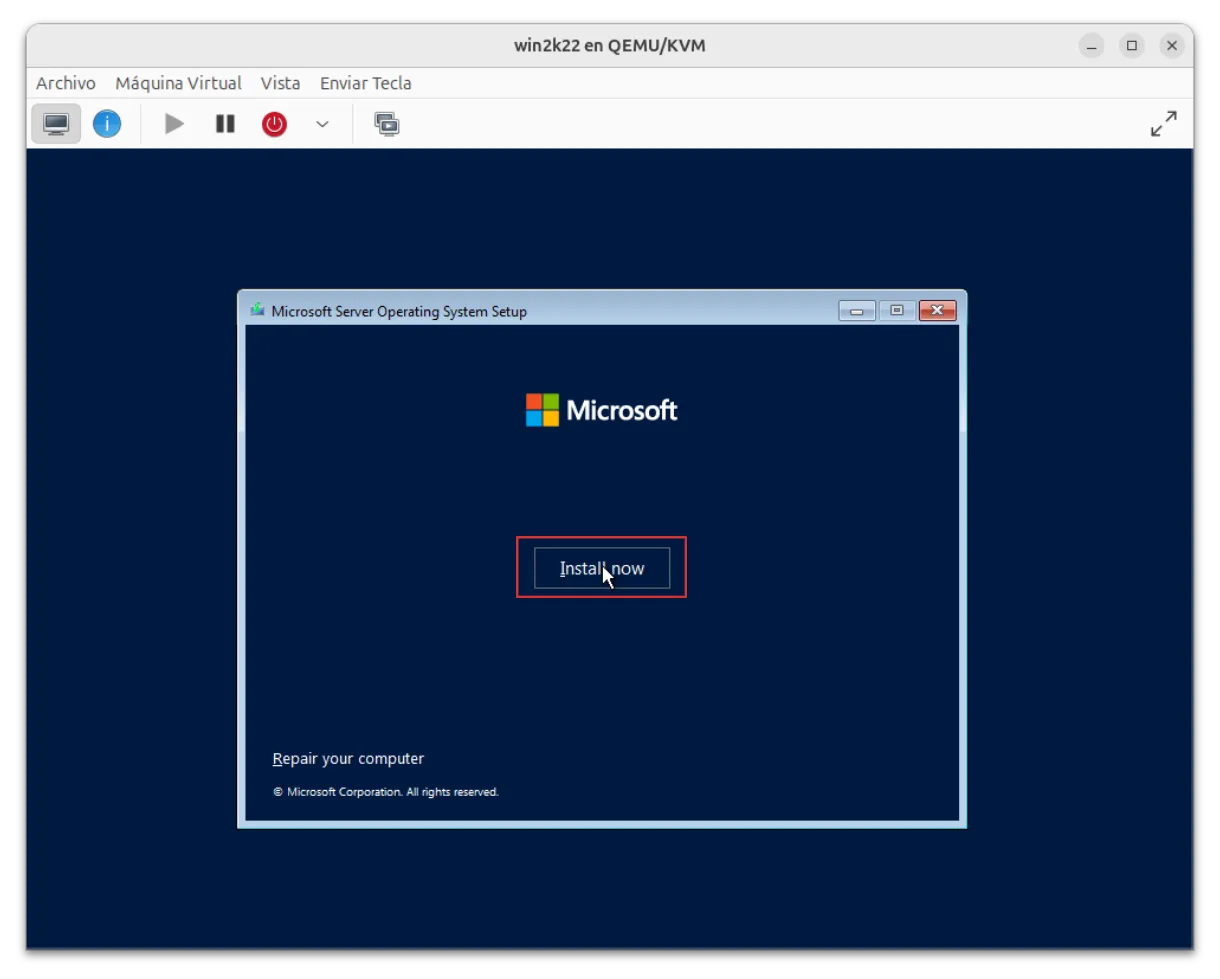This screenshot has width=1220, height=979.
Task: Show the graphical console view
Action: (56, 124)
